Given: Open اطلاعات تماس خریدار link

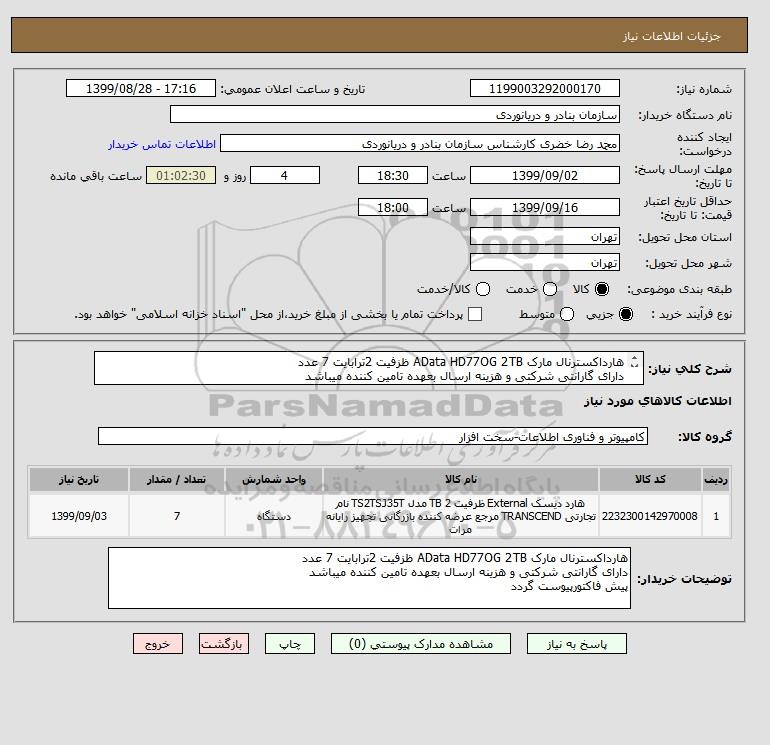Looking at the screenshot, I should [162, 144].
